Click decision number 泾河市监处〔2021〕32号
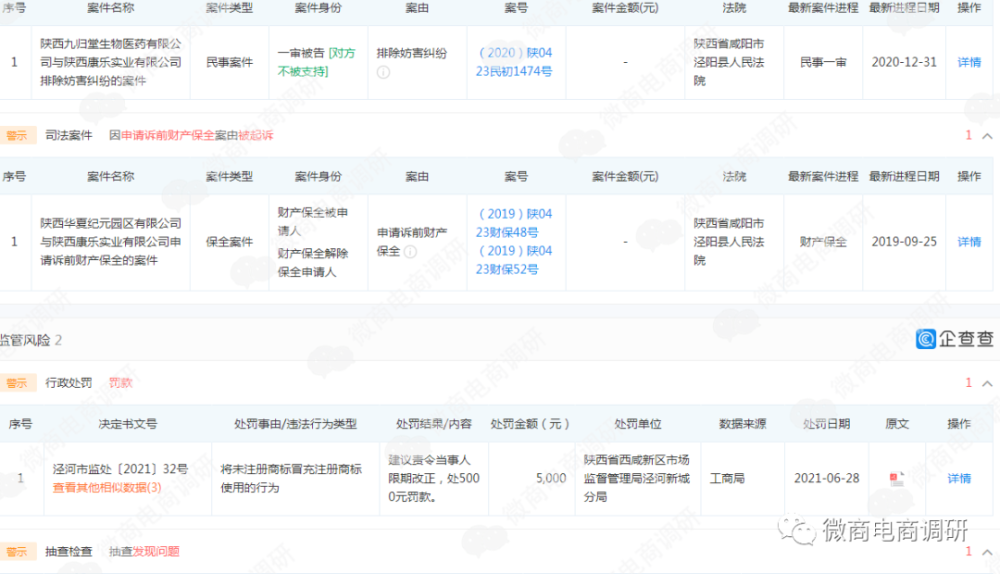 point(121,469)
